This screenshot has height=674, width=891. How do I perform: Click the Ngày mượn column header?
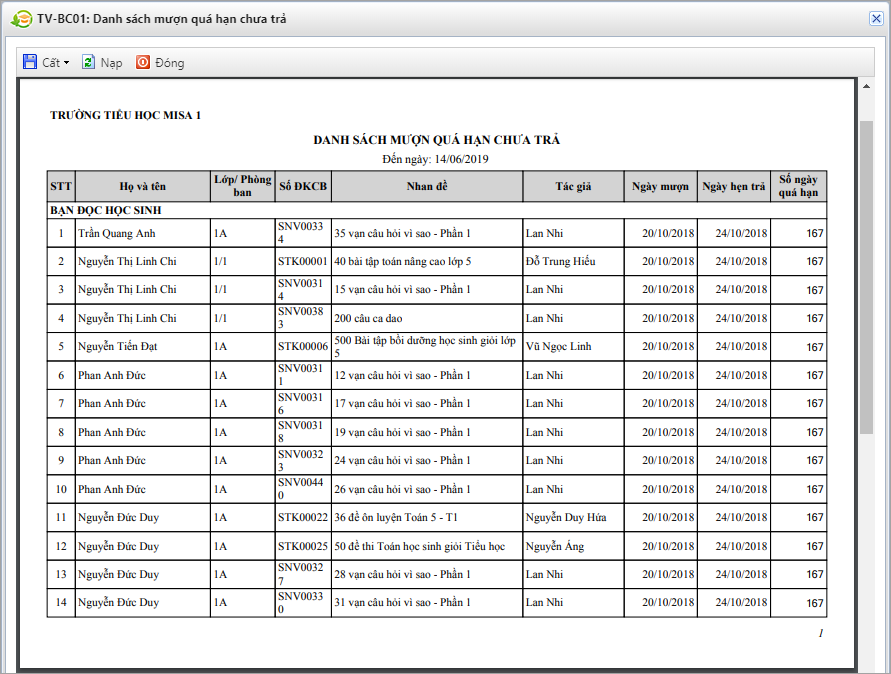(x=660, y=186)
